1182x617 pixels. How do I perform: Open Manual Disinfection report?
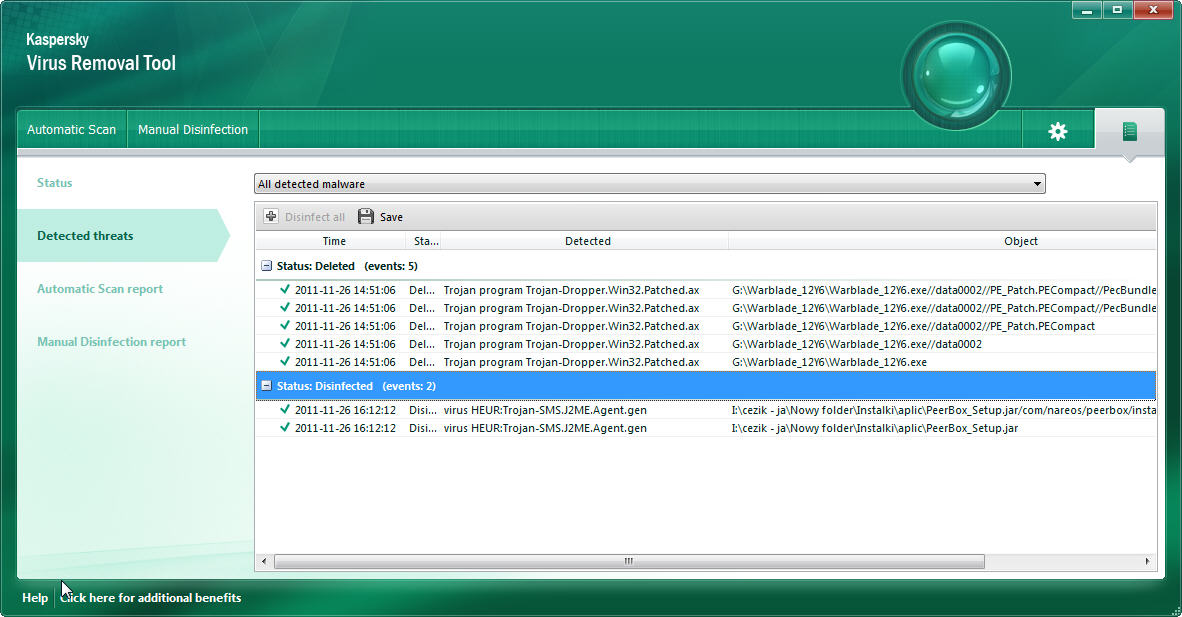112,342
